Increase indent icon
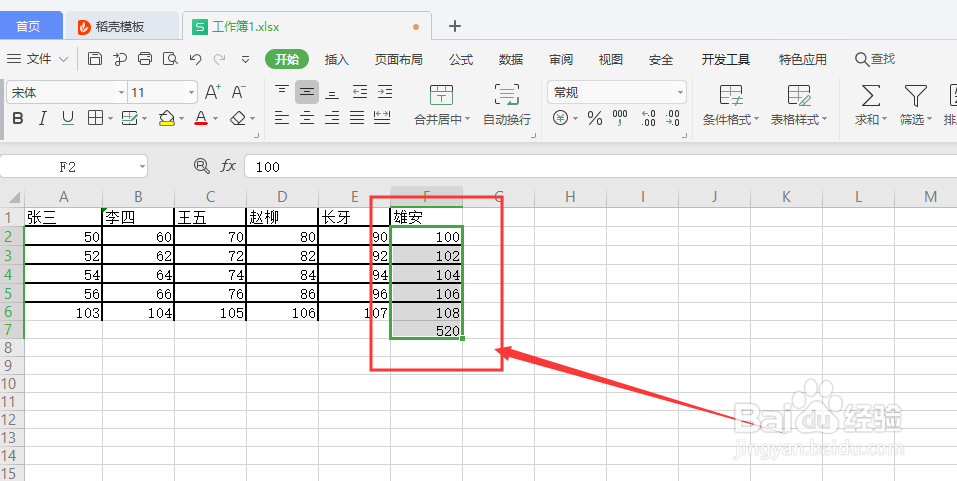The height and width of the screenshot is (481, 957). coord(385,92)
